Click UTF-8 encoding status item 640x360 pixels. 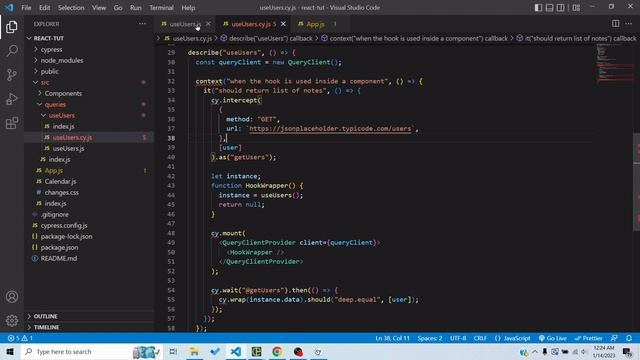click(x=458, y=338)
